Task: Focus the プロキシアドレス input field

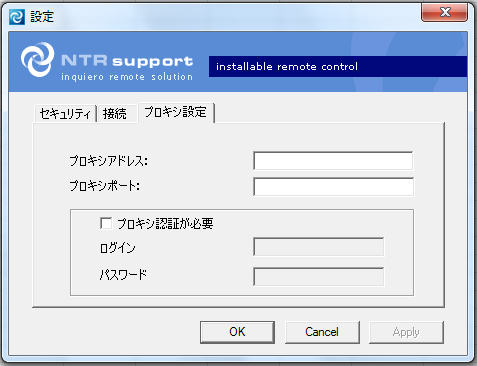Action: point(333,161)
